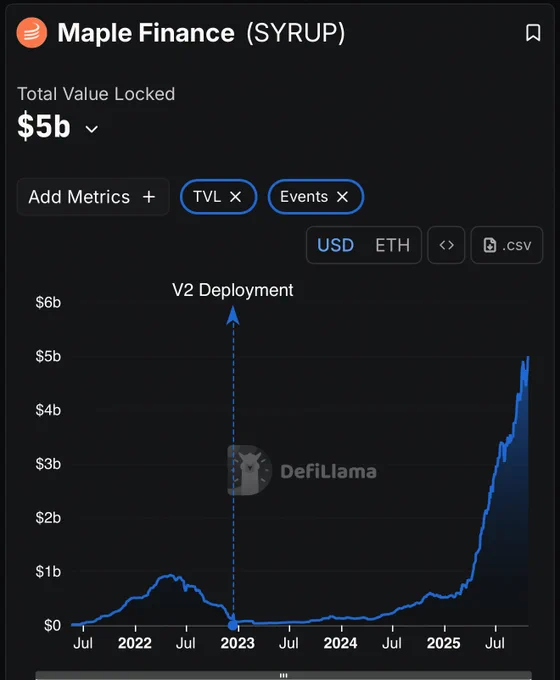
Task: Click the orange Maple Finance logo
Action: (32, 33)
